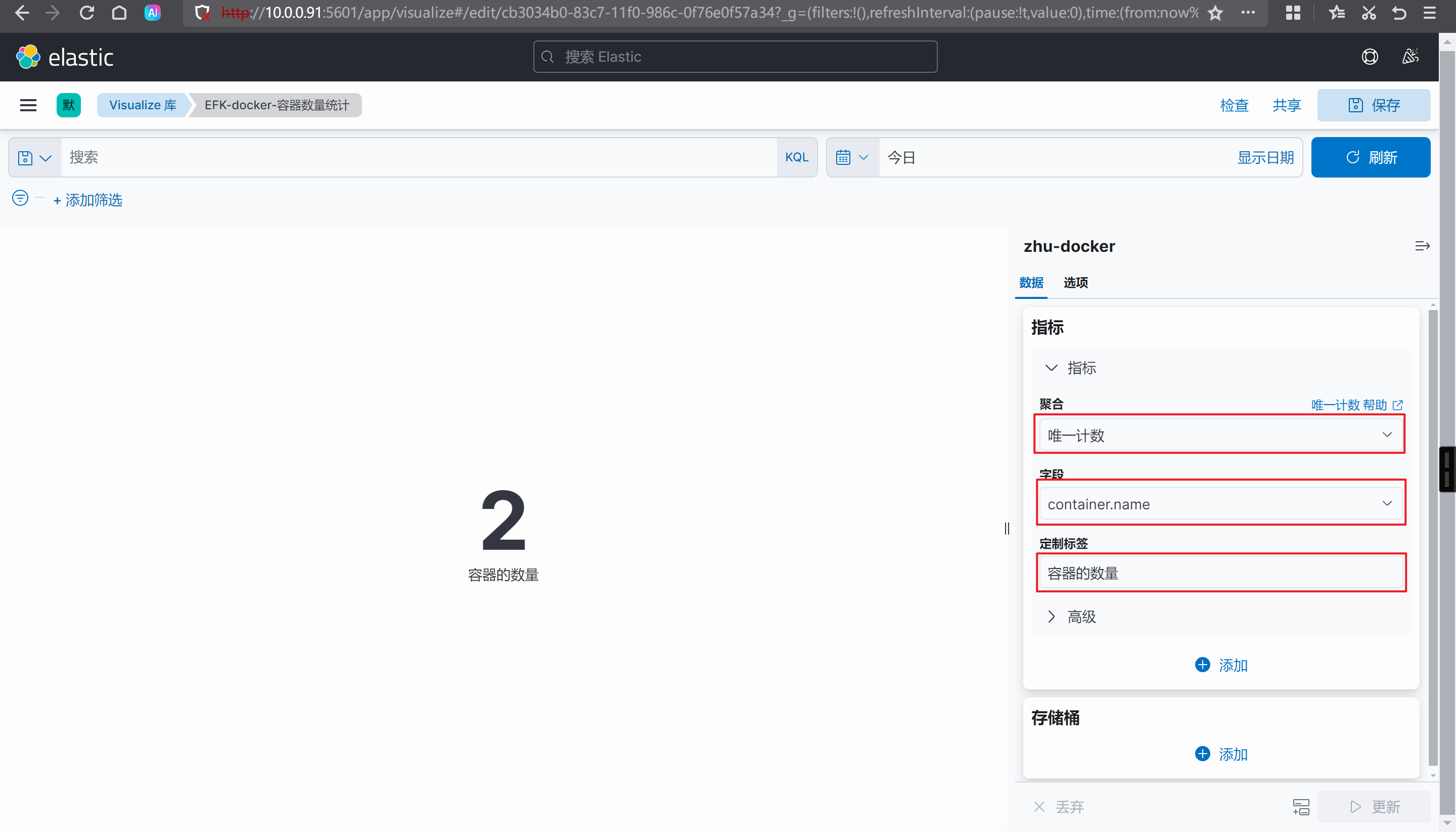Screen dimensions: 1456x832
Task: Click the metric value 2
Action: [x=503, y=521]
